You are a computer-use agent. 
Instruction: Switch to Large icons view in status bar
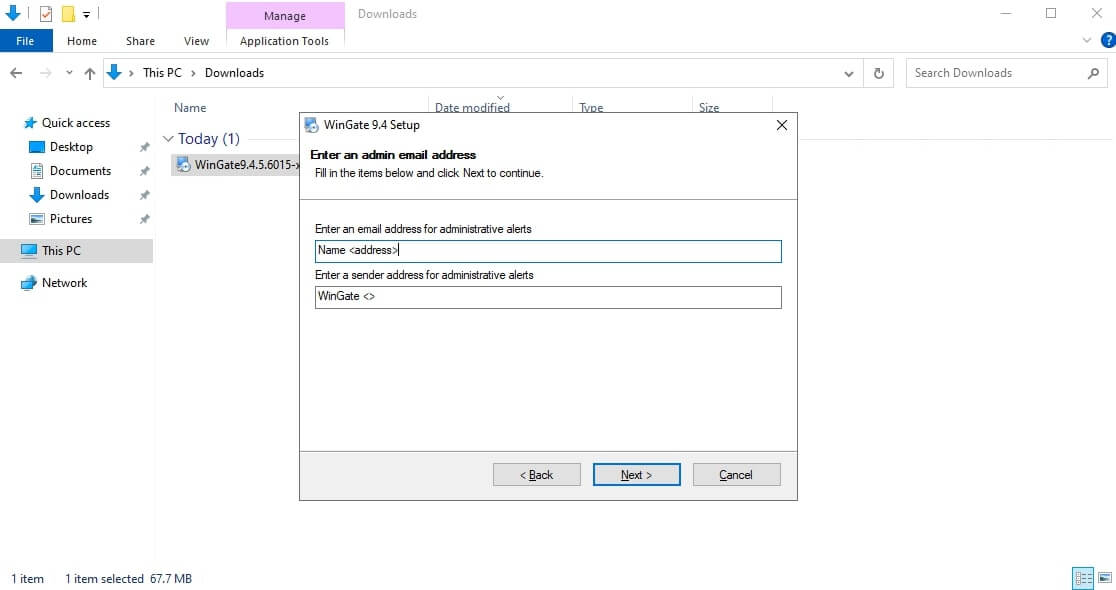coord(1105,579)
